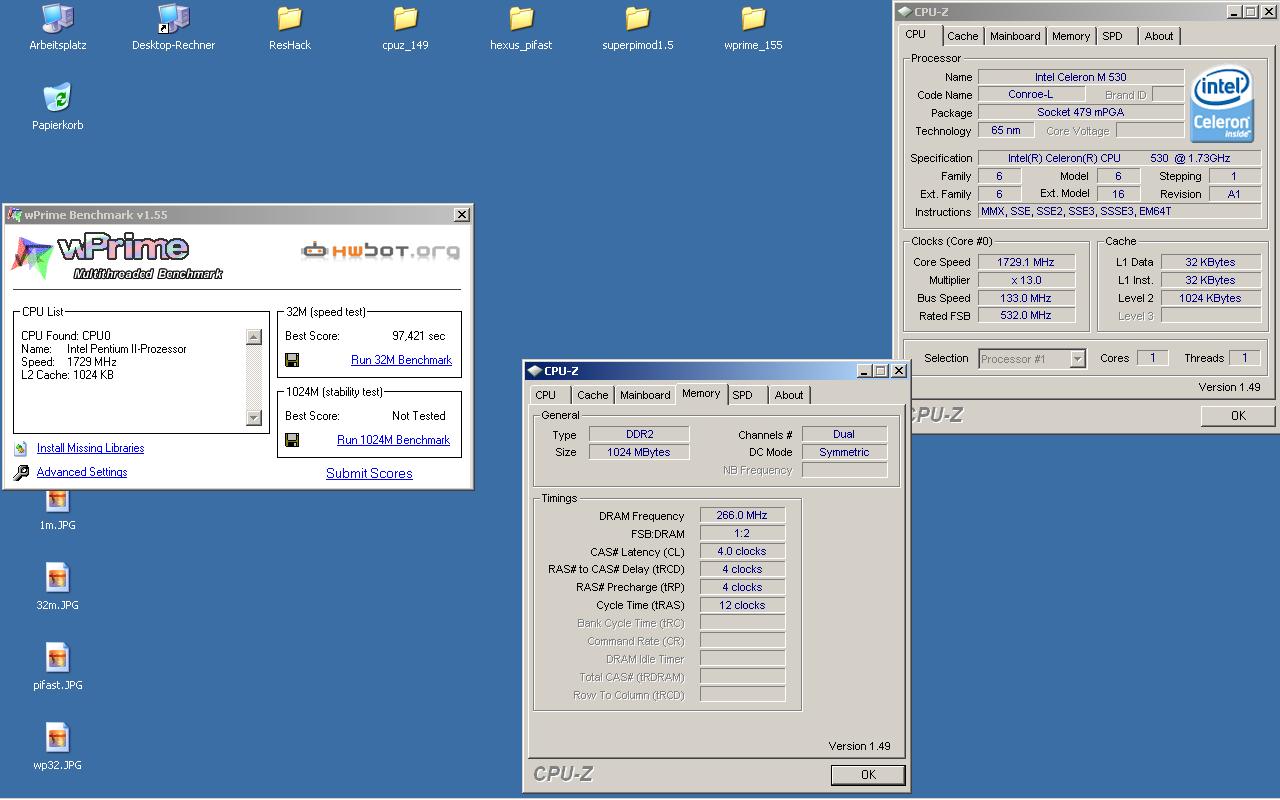Open the ResHack folder
The height and width of the screenshot is (800, 1280).
[290, 18]
